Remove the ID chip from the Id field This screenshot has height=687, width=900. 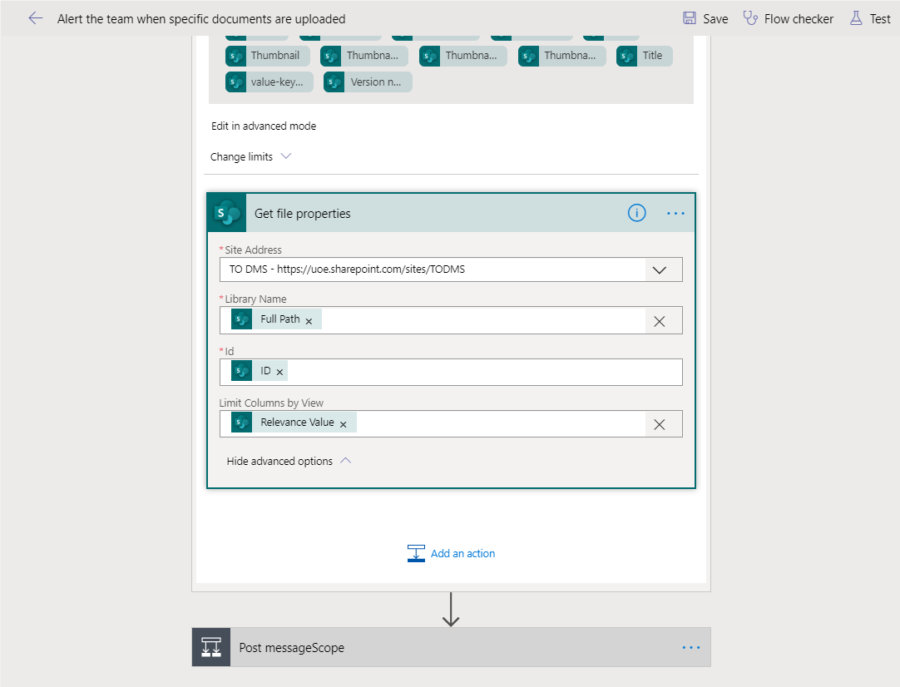coord(279,370)
